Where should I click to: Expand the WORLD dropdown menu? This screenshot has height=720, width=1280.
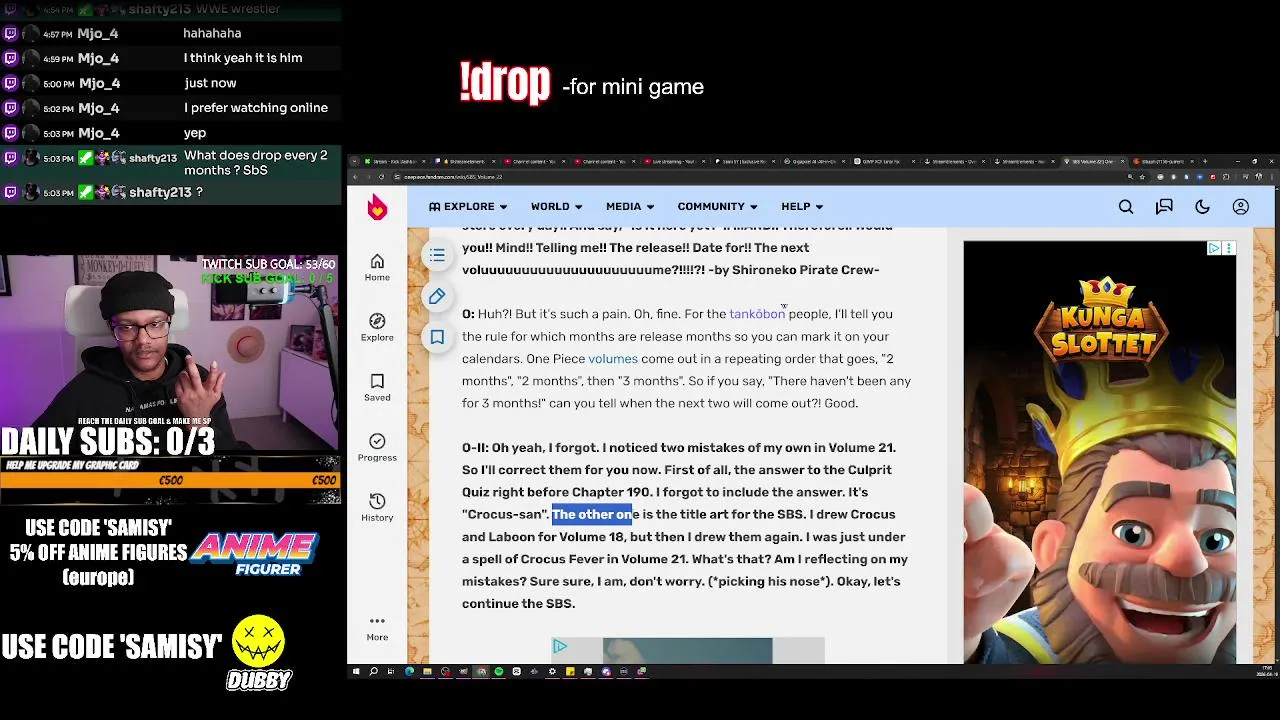pos(556,207)
